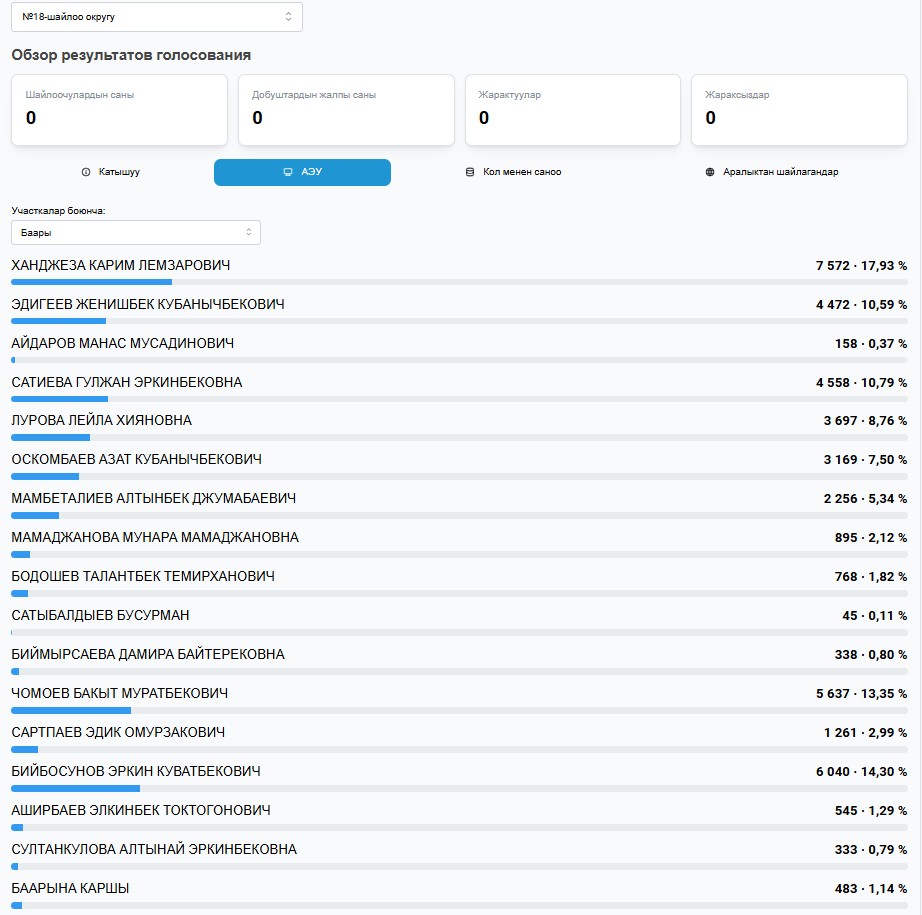
Task: Click the globe icon beside Аралыктан шайлагандар
Action: 710,172
